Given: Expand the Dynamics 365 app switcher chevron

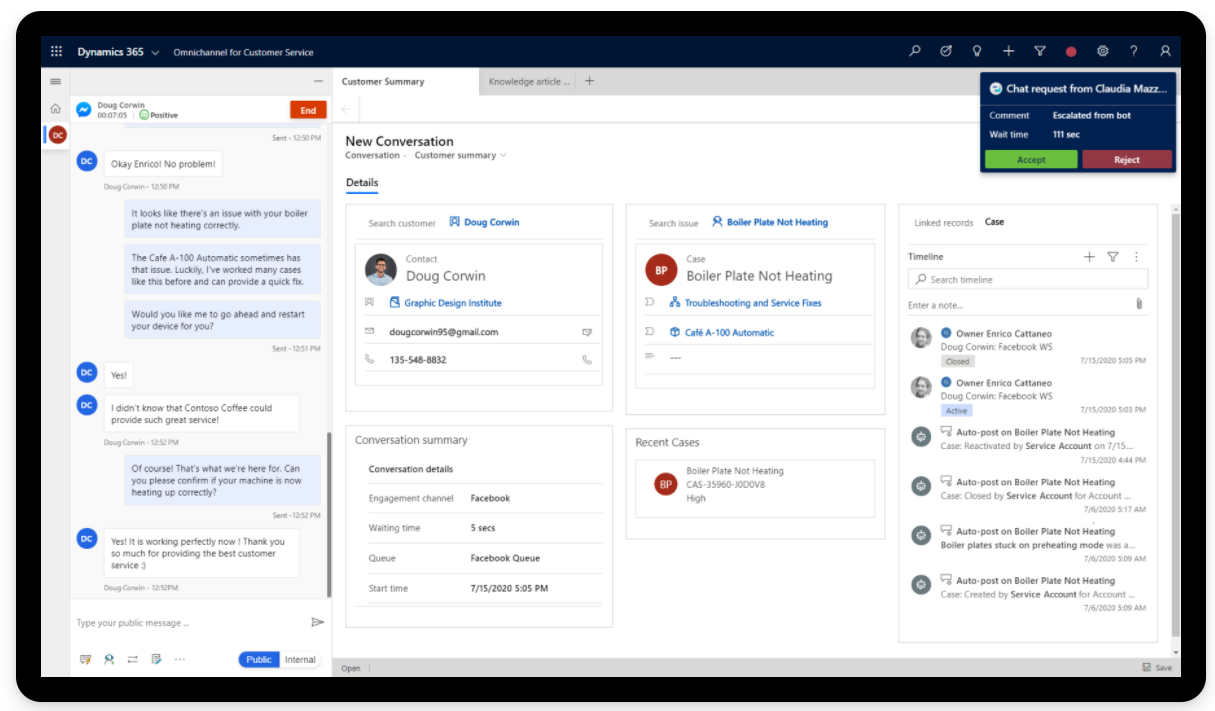Looking at the screenshot, I should tap(155, 52).
